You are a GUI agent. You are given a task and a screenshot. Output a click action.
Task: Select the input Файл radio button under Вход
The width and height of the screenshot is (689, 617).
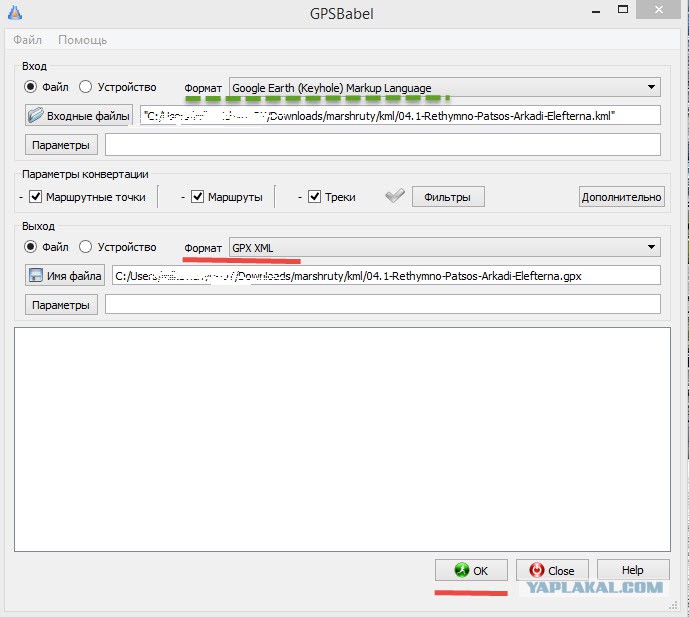[30, 87]
